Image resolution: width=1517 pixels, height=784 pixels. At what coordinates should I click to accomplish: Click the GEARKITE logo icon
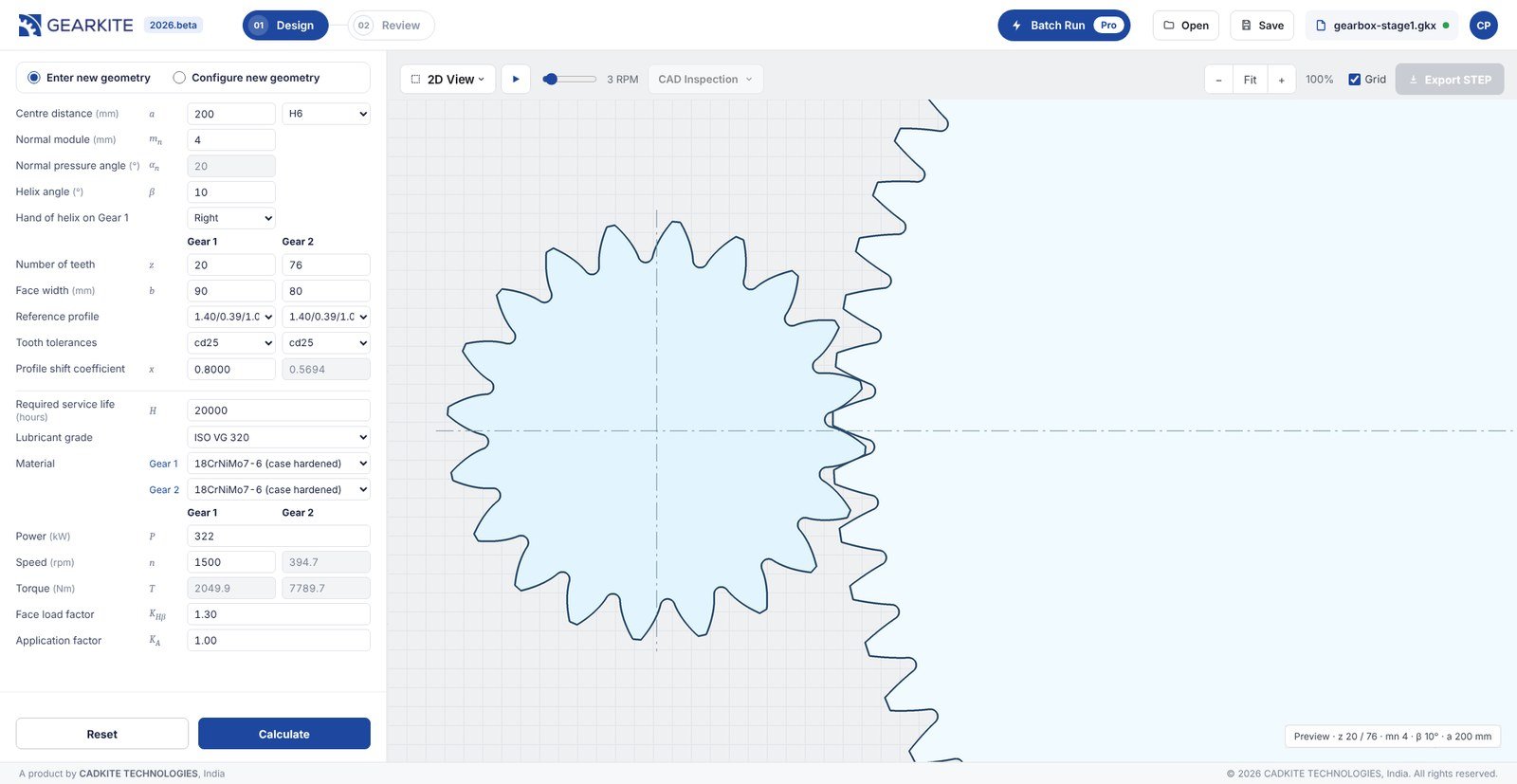(29, 26)
